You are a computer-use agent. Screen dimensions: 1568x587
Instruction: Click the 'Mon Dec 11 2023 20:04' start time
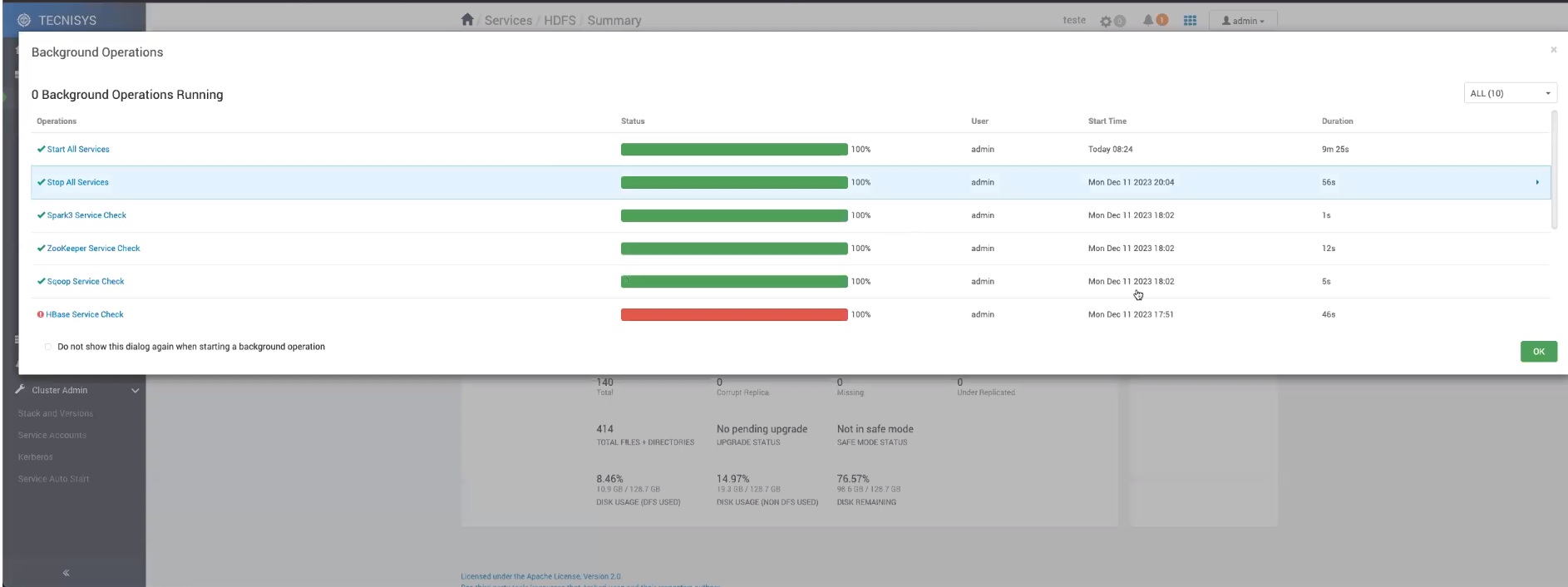1132,182
